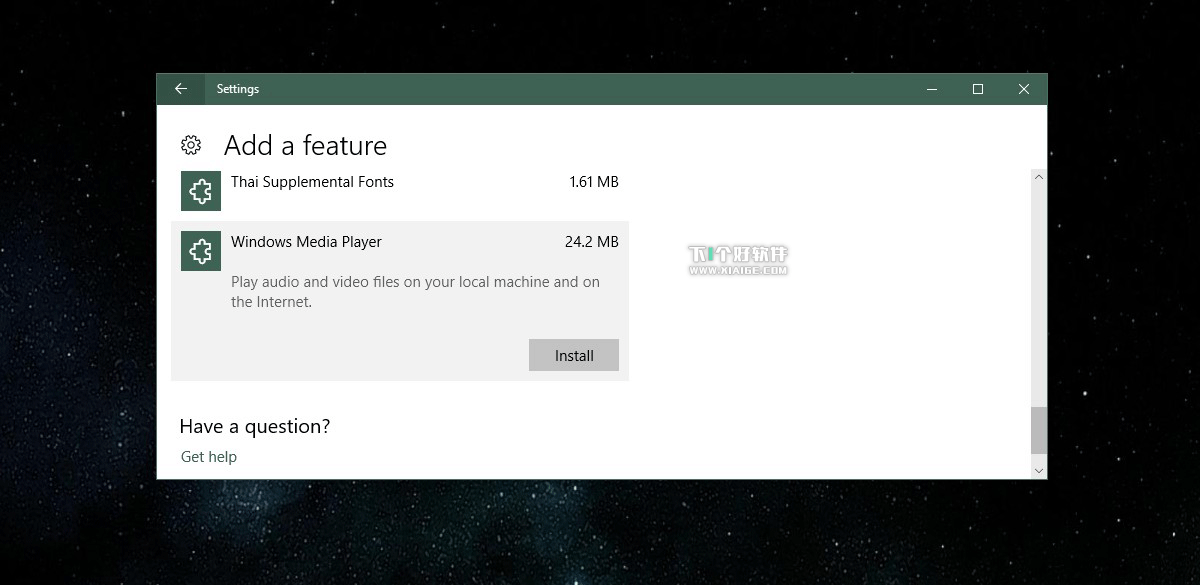Click the Windows Media Player description text
The image size is (1200, 585).
(414, 291)
